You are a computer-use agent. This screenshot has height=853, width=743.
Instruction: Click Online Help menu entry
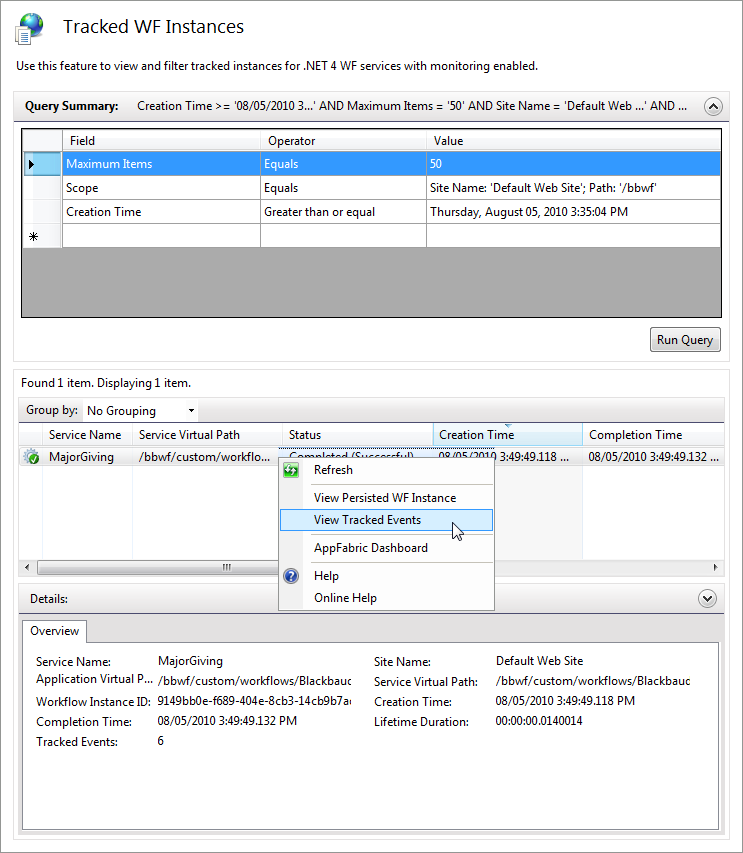click(345, 598)
